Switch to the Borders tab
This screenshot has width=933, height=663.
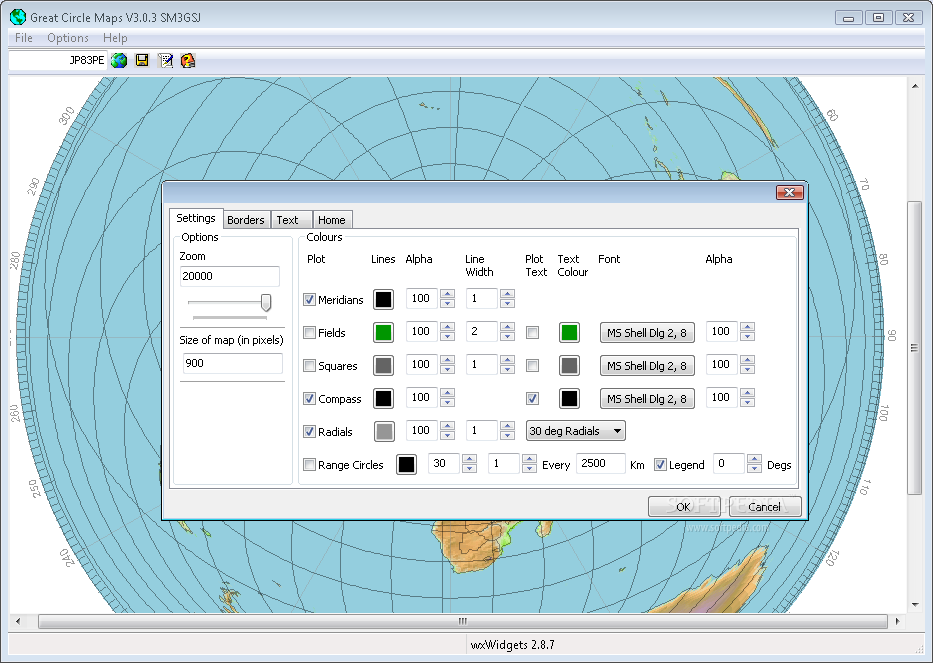coord(246,220)
